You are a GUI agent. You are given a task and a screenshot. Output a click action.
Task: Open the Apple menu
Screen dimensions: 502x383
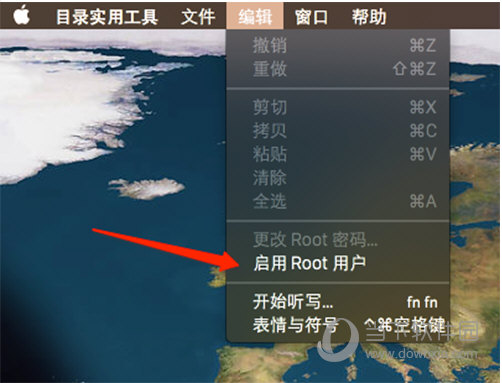22,16
